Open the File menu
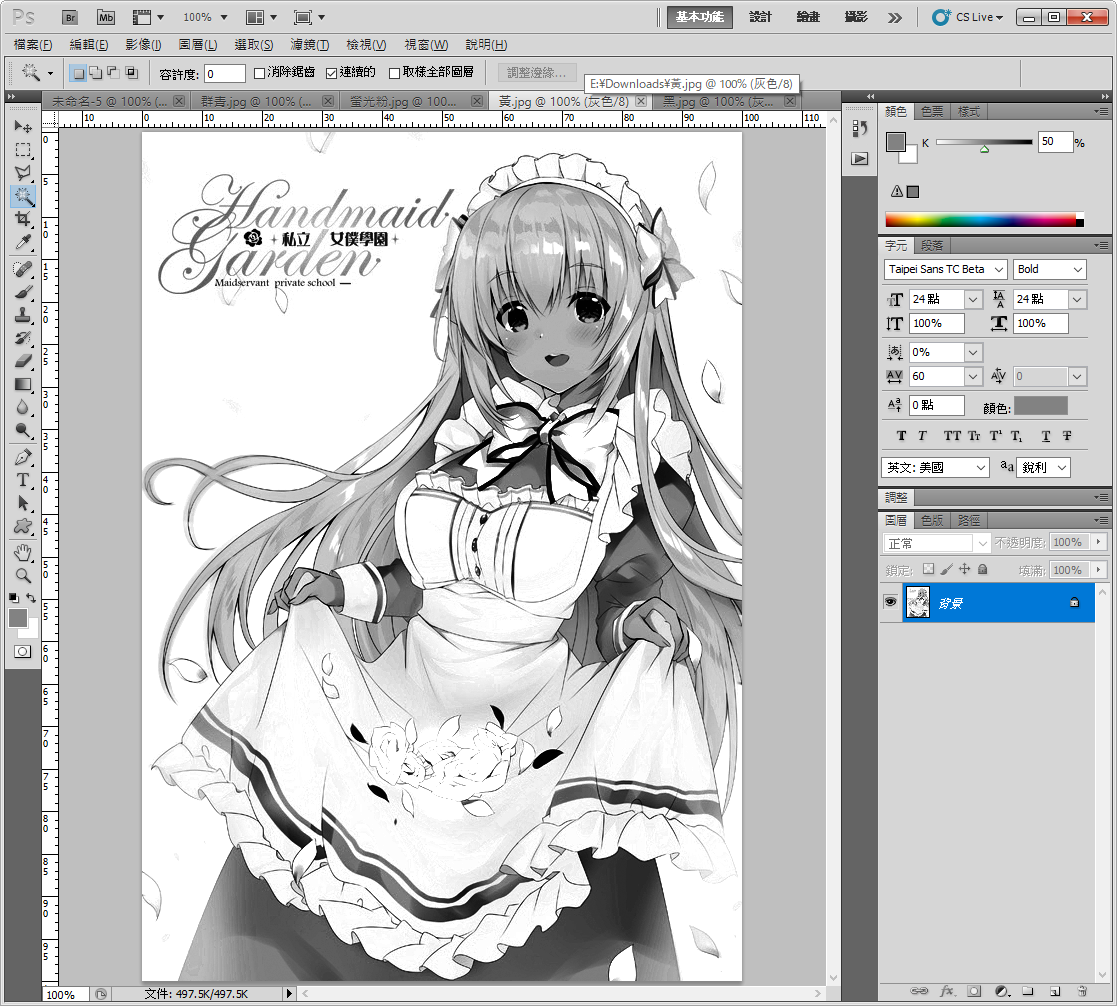 click(x=33, y=45)
